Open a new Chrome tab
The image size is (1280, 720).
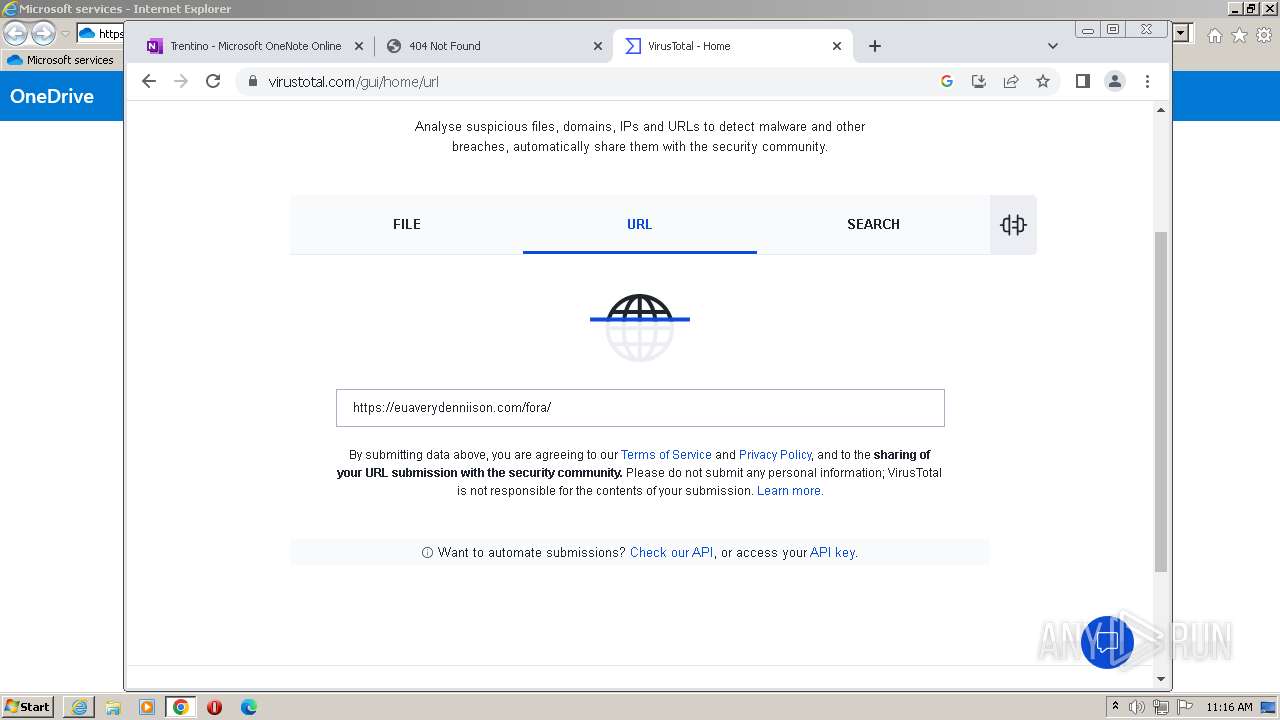pyautogui.click(x=875, y=46)
